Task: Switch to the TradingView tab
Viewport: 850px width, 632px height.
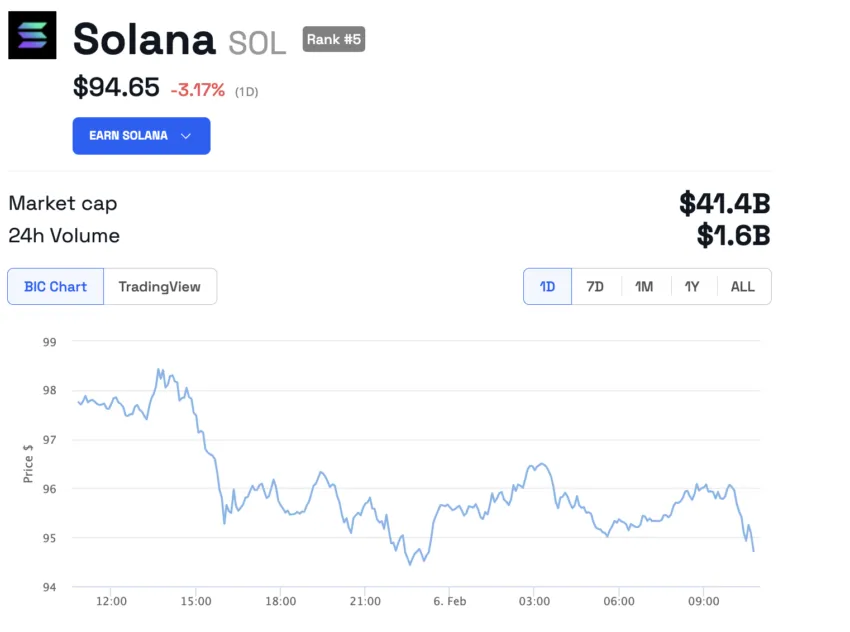Action: [160, 287]
